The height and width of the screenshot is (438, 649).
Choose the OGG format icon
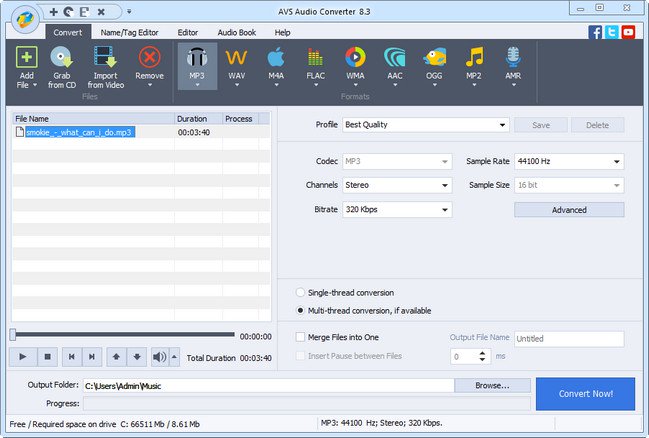pos(433,58)
